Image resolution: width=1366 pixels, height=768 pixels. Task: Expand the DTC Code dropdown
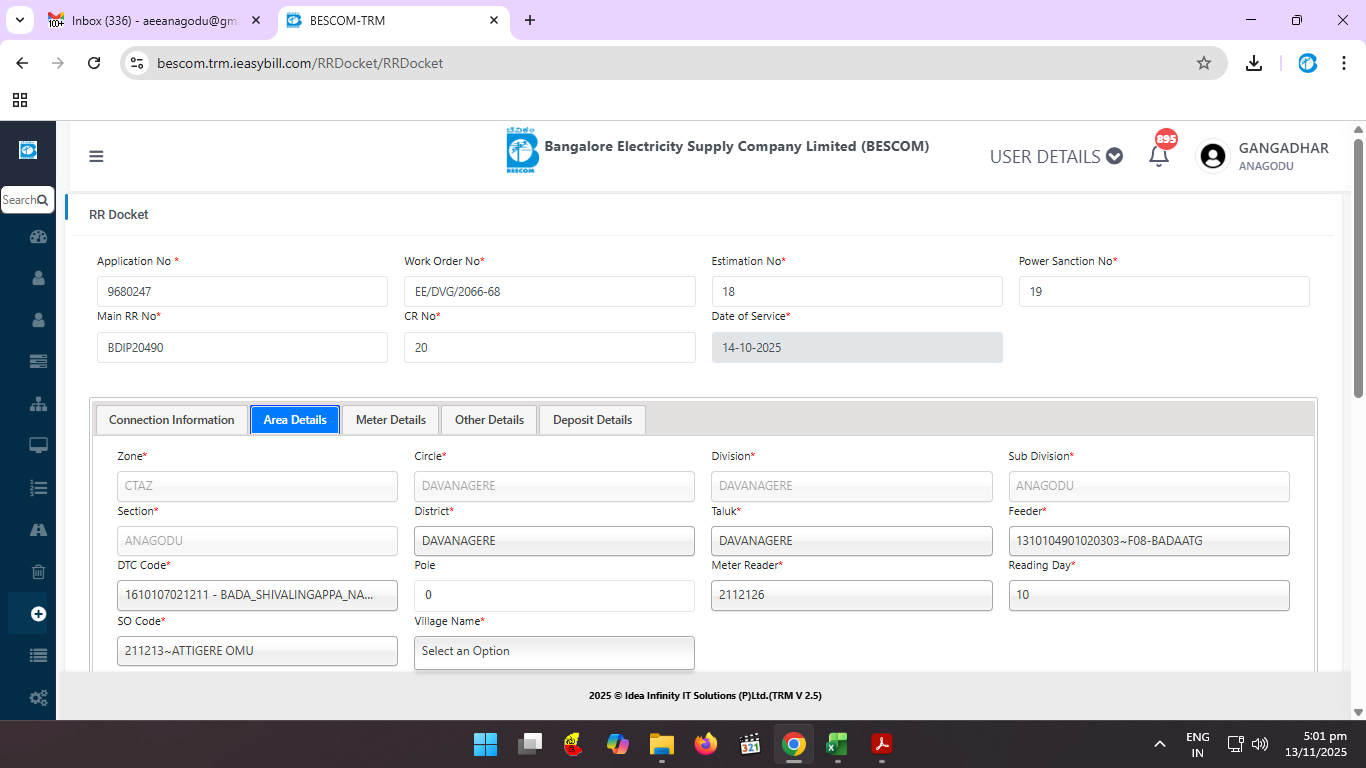point(257,595)
